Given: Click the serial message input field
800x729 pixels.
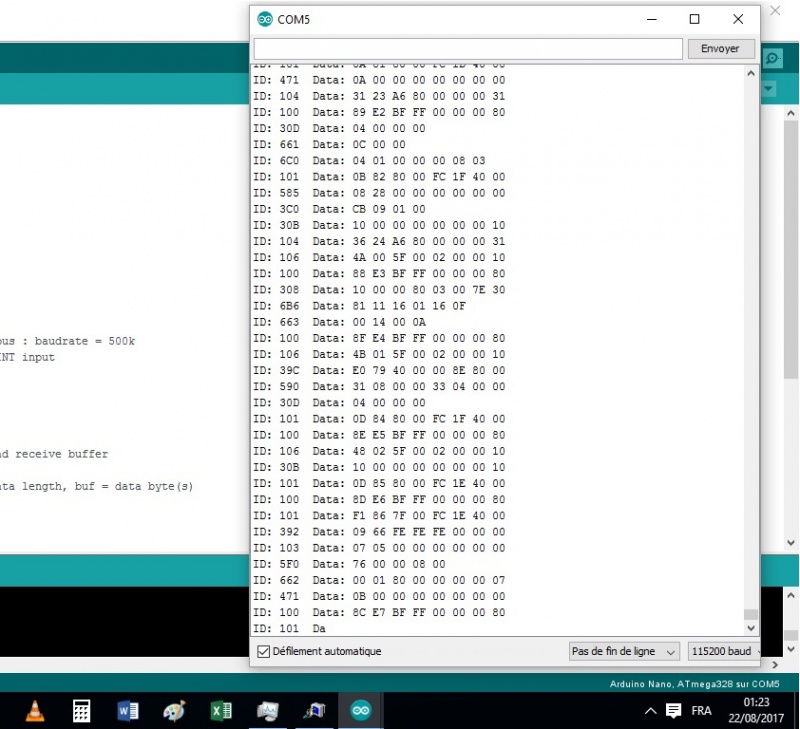Looking at the screenshot, I should tap(468, 48).
